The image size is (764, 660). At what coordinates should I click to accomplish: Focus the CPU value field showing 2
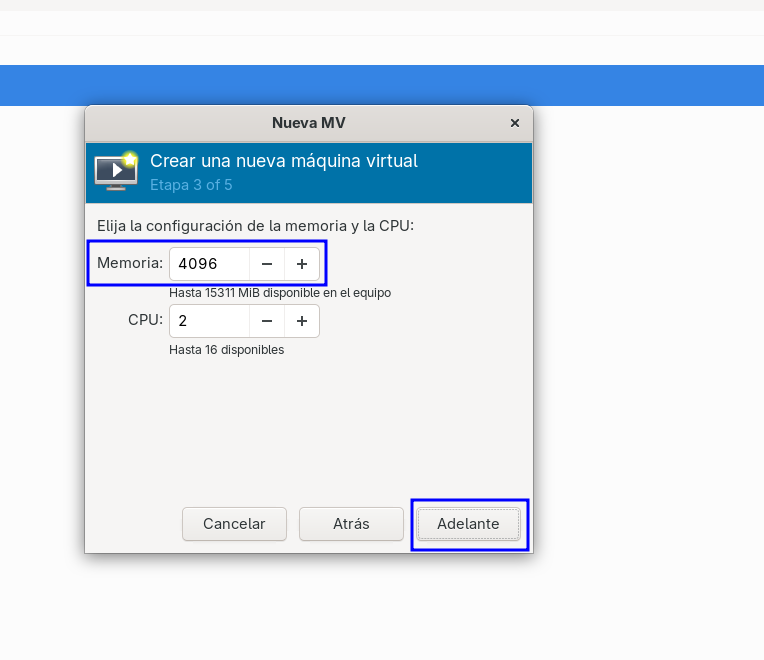coord(210,321)
